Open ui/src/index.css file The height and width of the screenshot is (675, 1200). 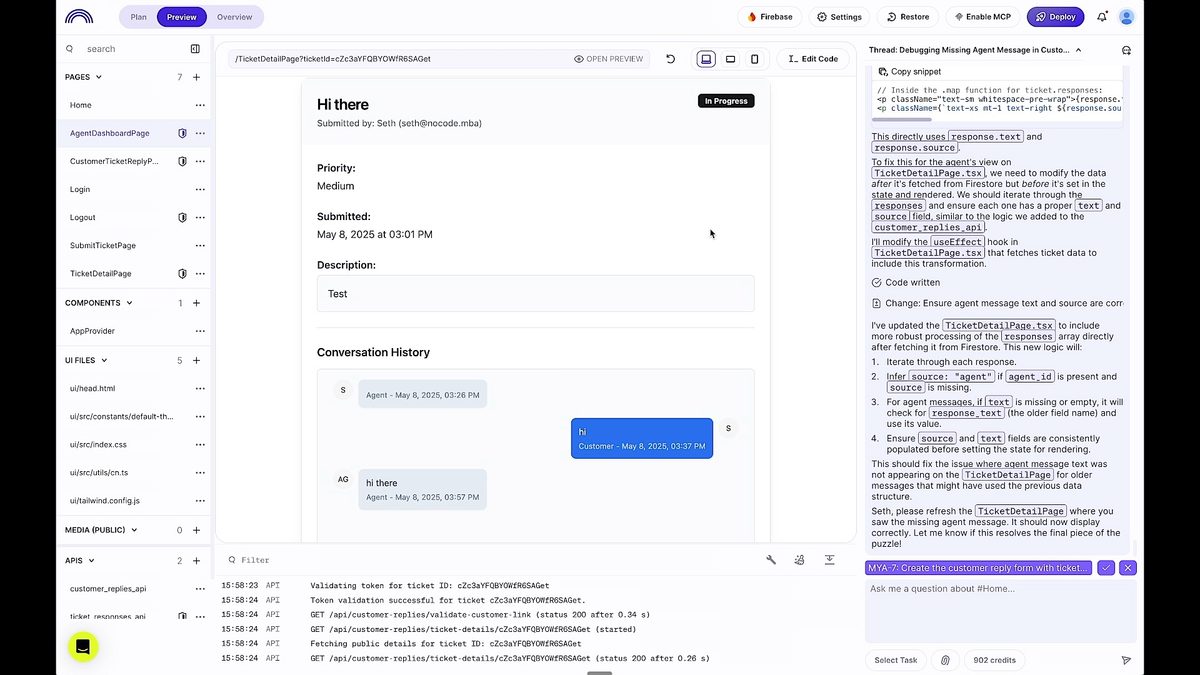coord(98,444)
